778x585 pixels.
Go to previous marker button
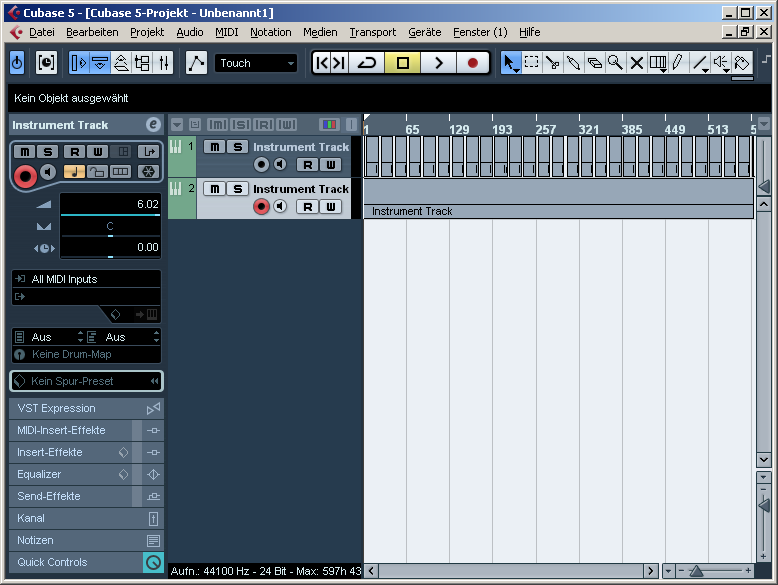(322, 63)
